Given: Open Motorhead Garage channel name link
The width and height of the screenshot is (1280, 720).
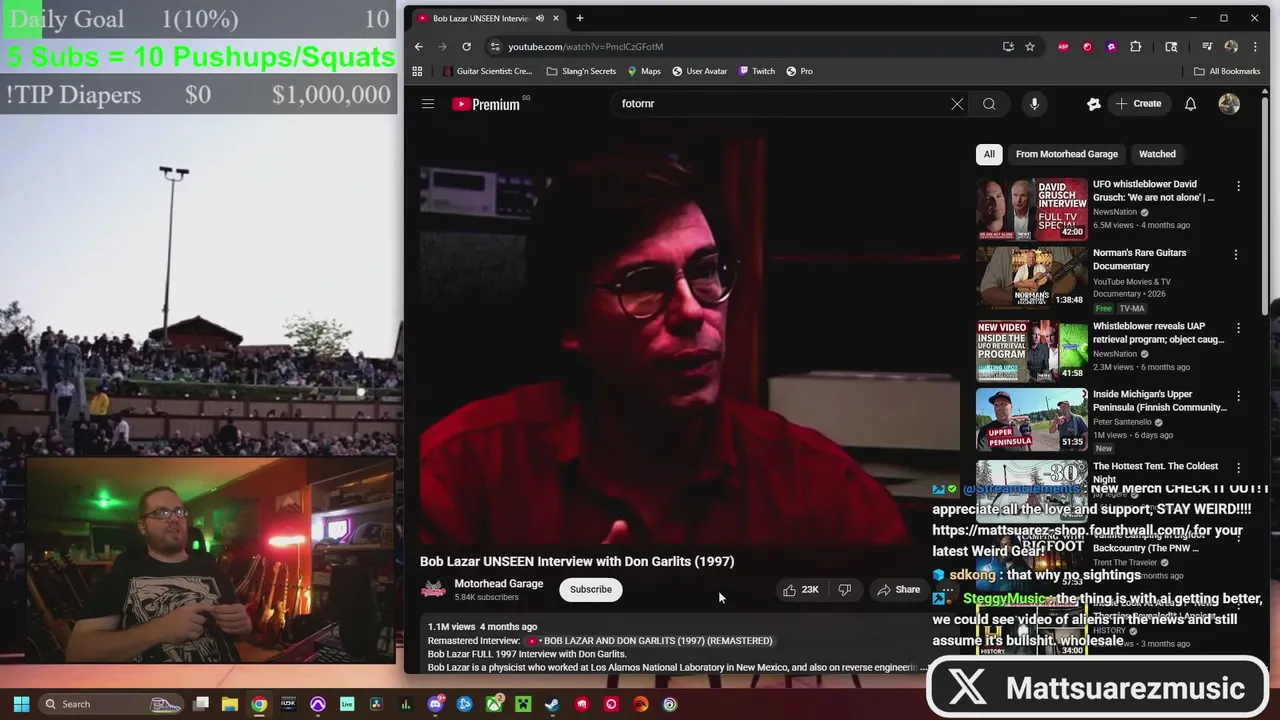Looking at the screenshot, I should (499, 584).
